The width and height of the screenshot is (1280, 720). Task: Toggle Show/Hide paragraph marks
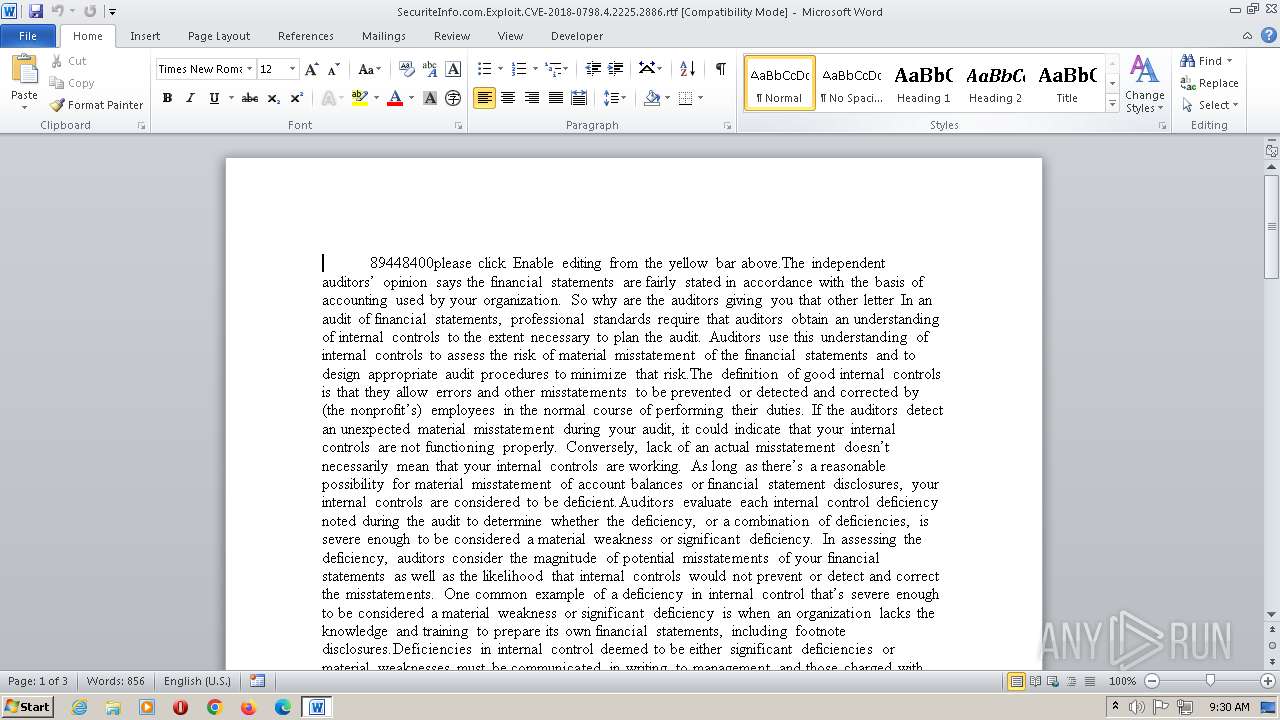720,69
